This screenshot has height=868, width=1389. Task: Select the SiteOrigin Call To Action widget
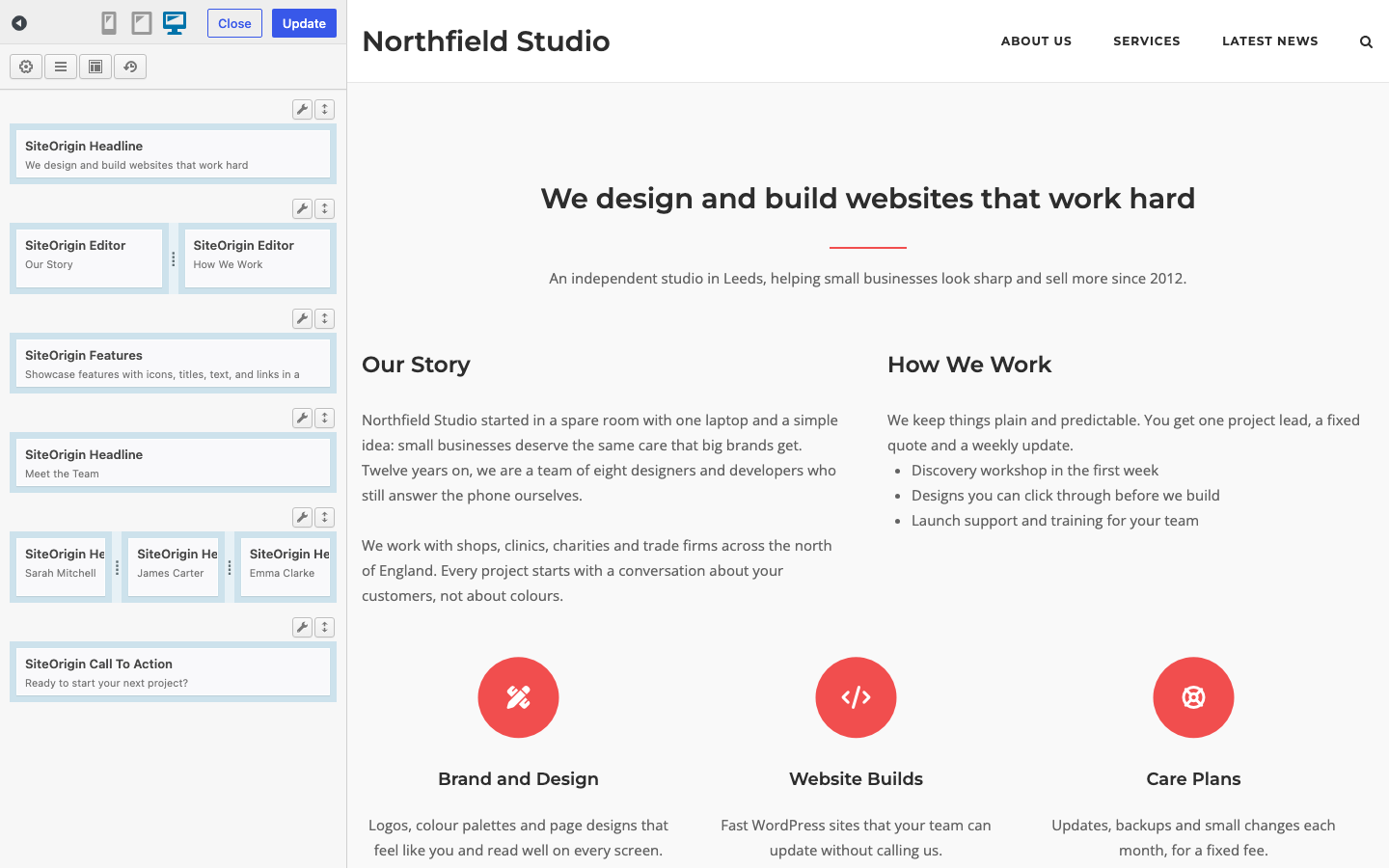(173, 672)
